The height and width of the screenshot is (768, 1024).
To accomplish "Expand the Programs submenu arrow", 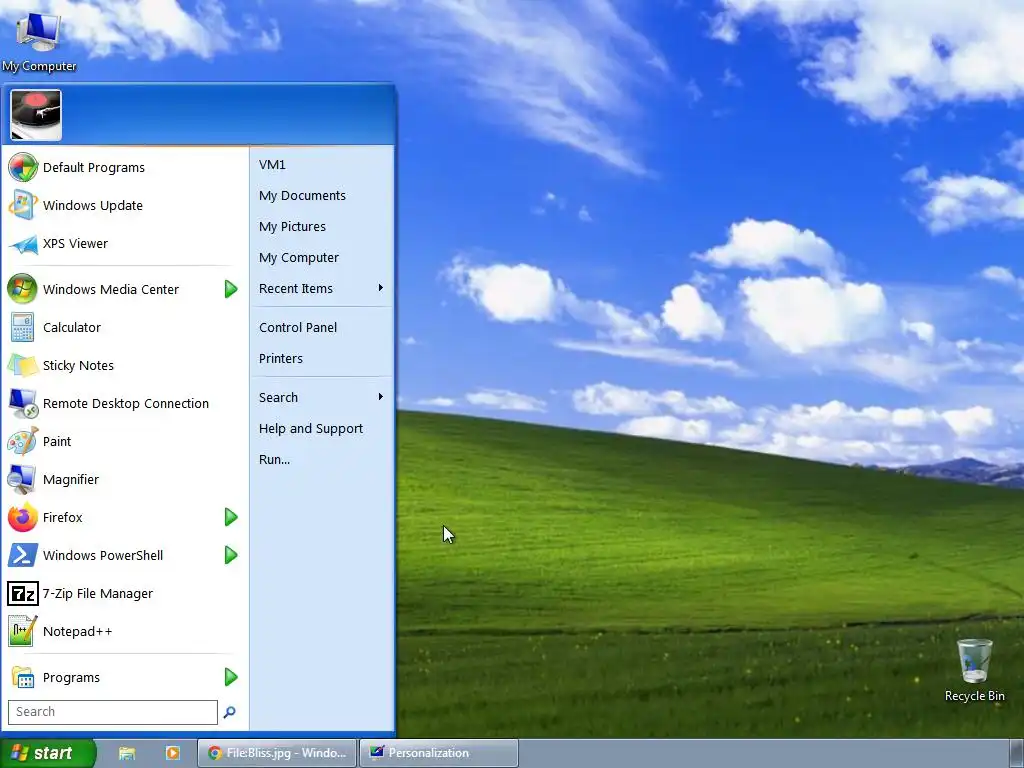I will pyautogui.click(x=231, y=677).
